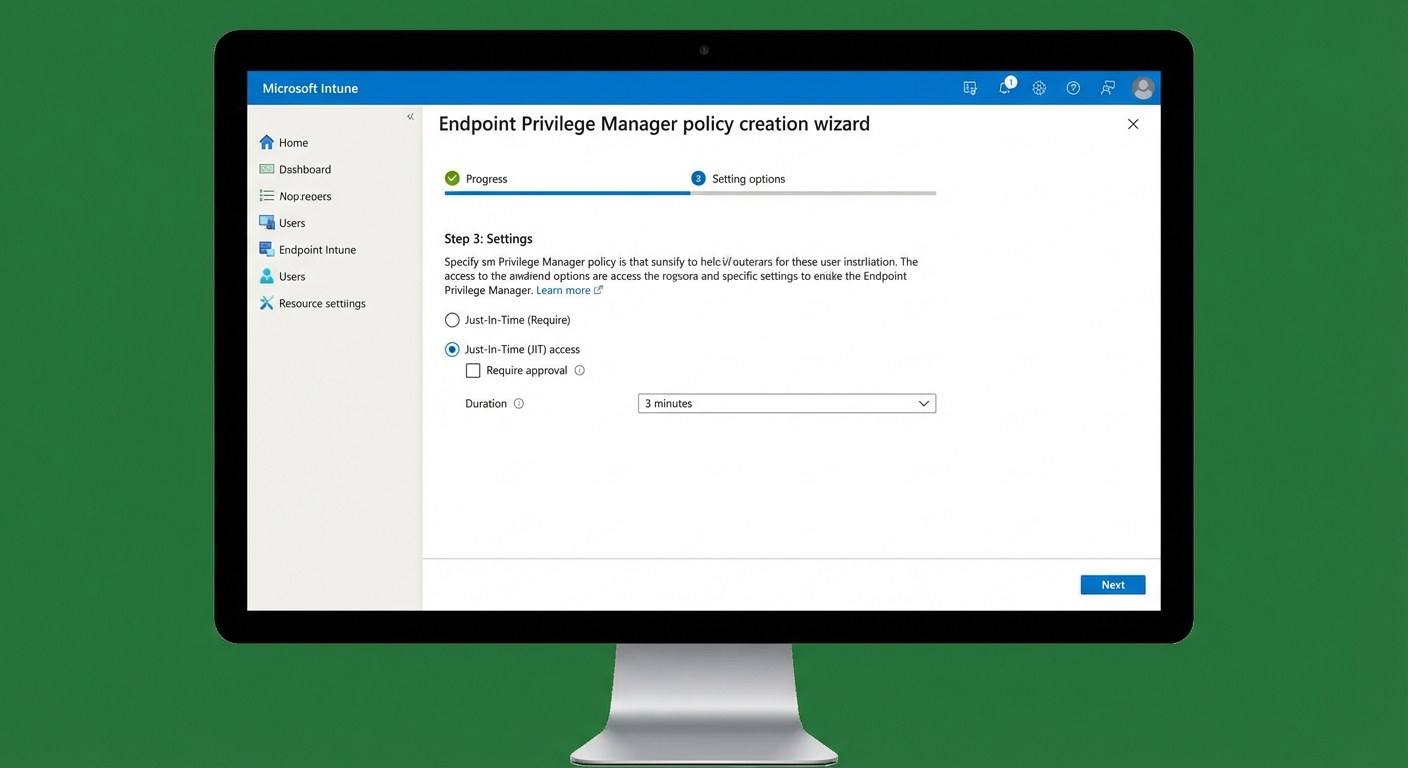The image size is (1408, 768).
Task: Collapse the sidebar with the double chevron
Action: [x=410, y=117]
